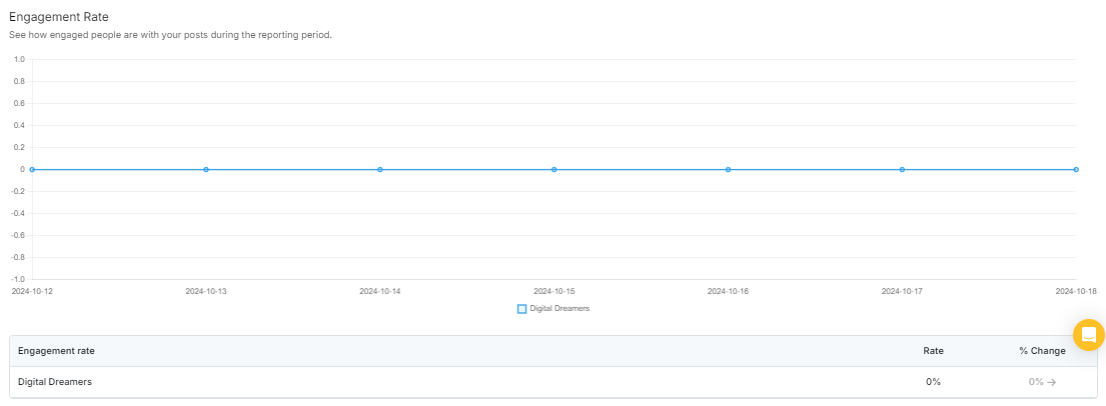Screen dimensions: 1106x406
Task: Click the final data point for 2024-10-18
Action: coord(1075,170)
